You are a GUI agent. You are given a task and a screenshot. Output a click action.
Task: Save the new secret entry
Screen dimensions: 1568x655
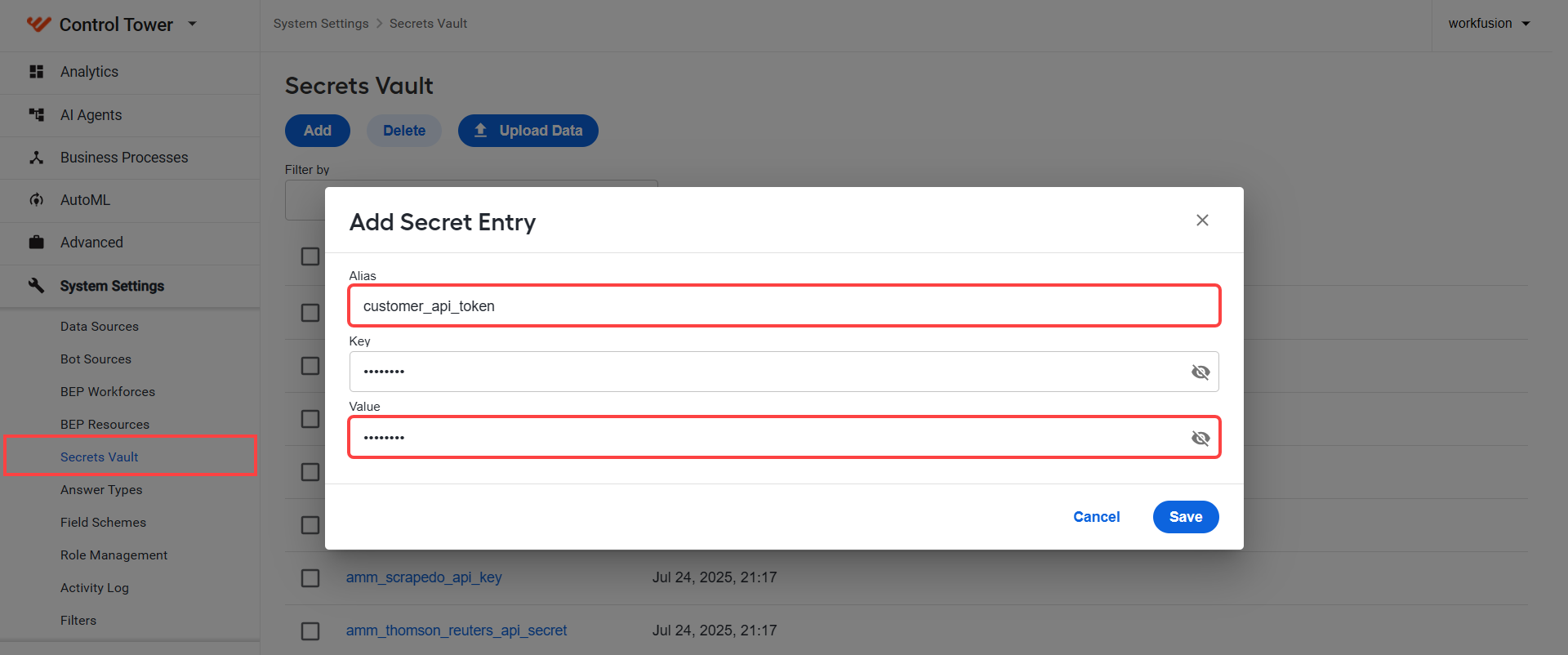[x=1186, y=517]
